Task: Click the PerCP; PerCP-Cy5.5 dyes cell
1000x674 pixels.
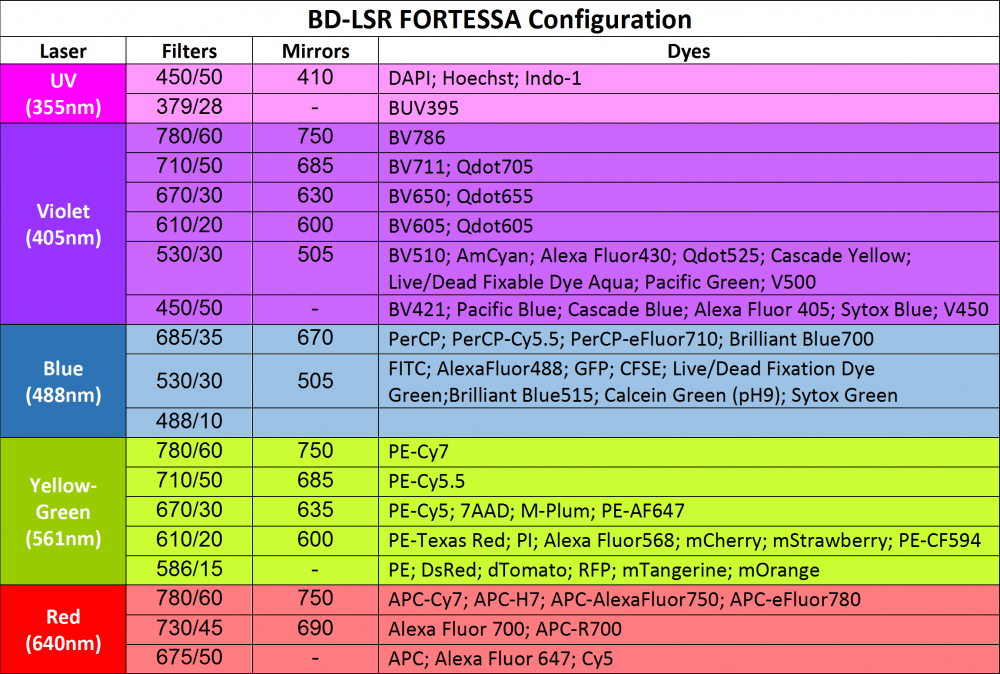Action: point(689,339)
